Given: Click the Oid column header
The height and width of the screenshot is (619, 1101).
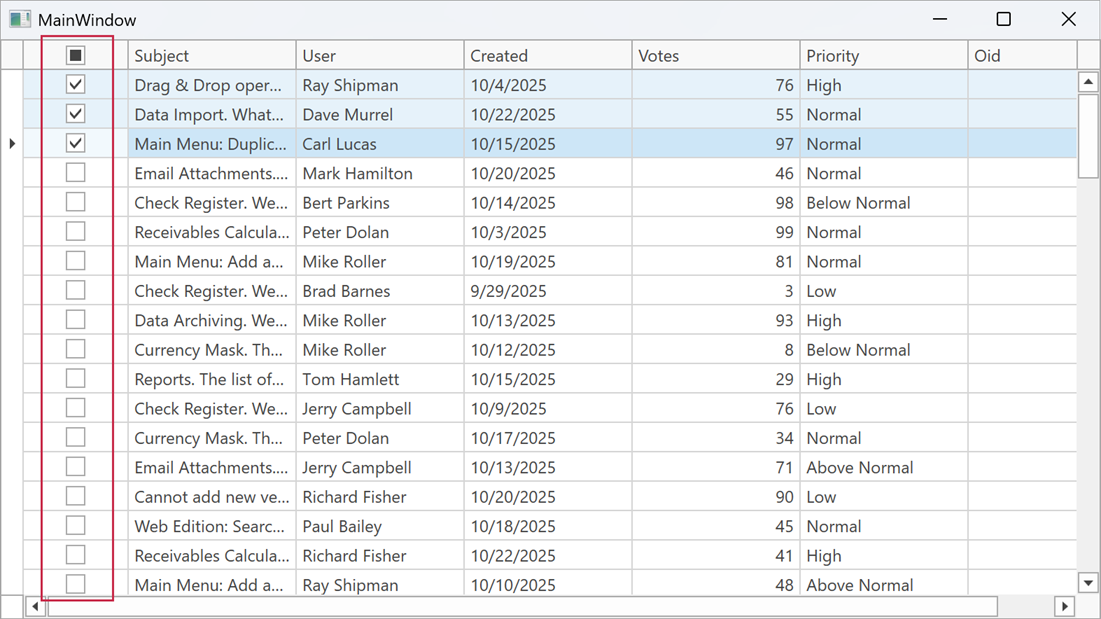Looking at the screenshot, I should (1020, 55).
